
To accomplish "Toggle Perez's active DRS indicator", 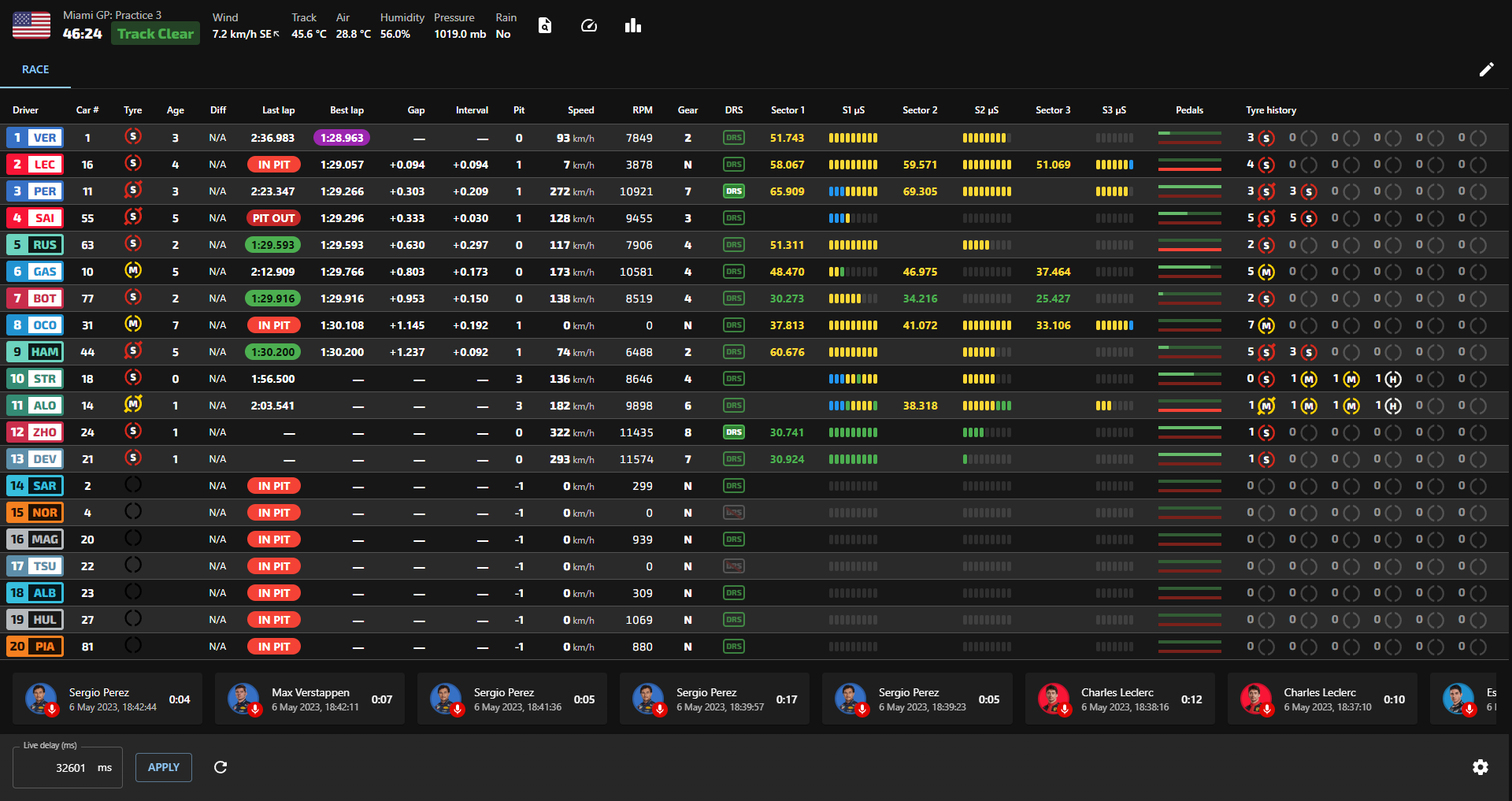I will coord(734,191).
